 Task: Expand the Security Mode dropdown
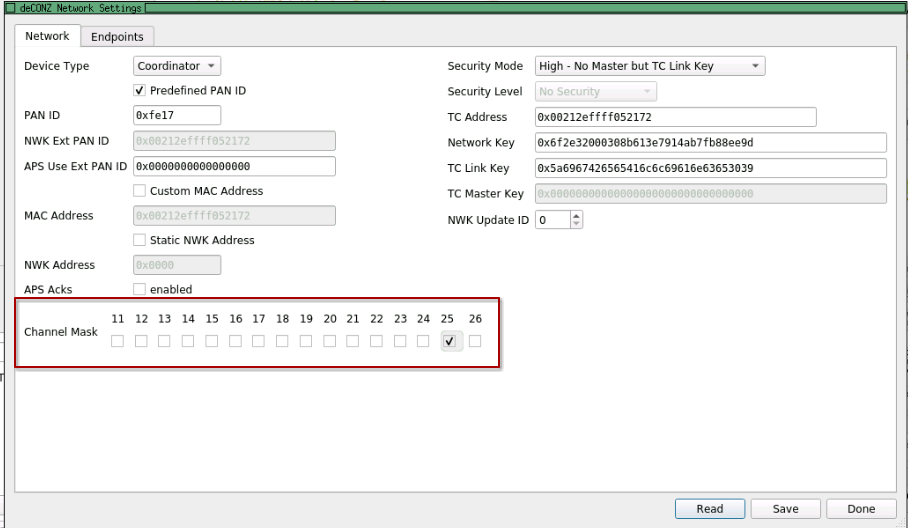[x=650, y=67]
